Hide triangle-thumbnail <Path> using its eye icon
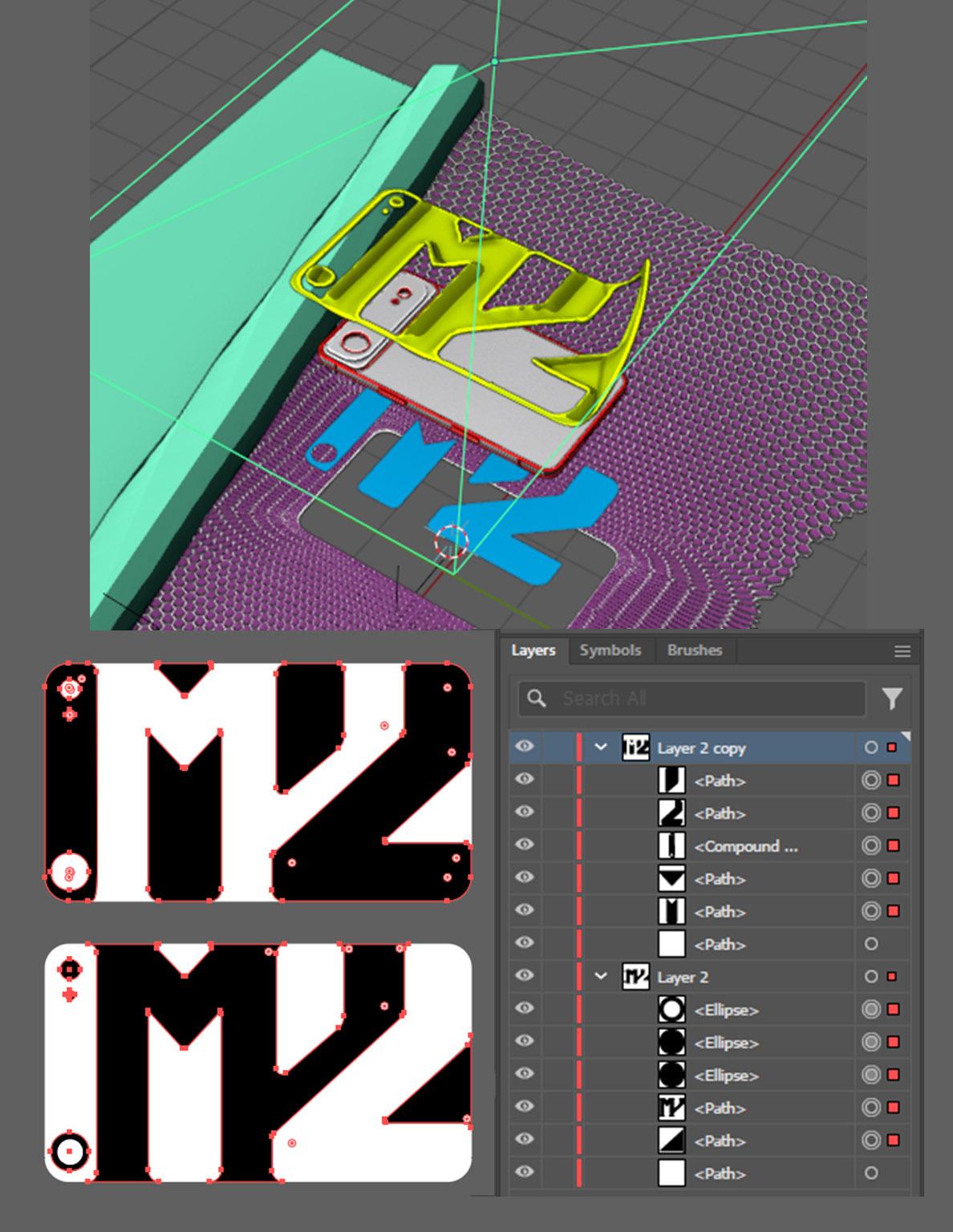953x1232 pixels. click(x=524, y=877)
